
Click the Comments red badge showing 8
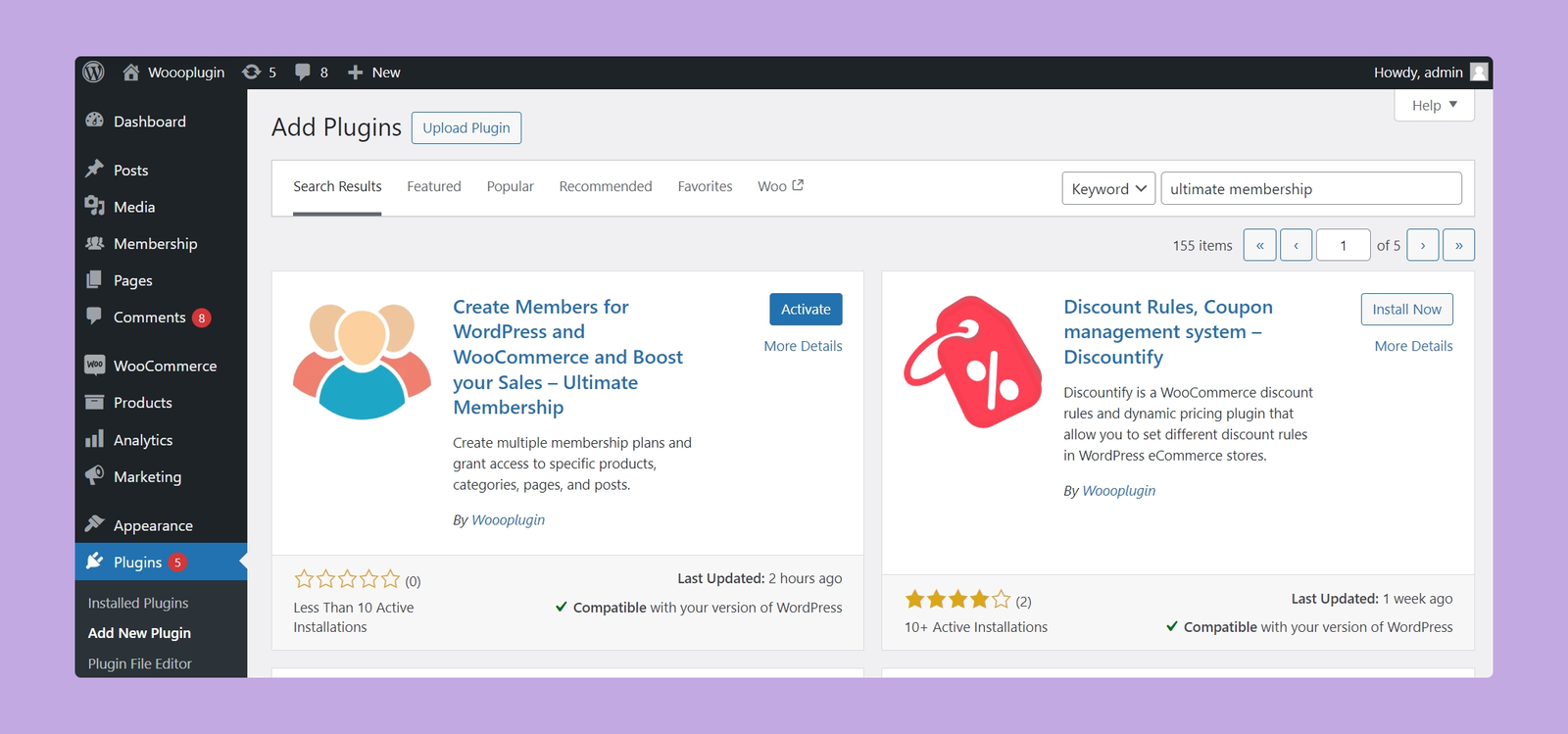click(x=201, y=318)
